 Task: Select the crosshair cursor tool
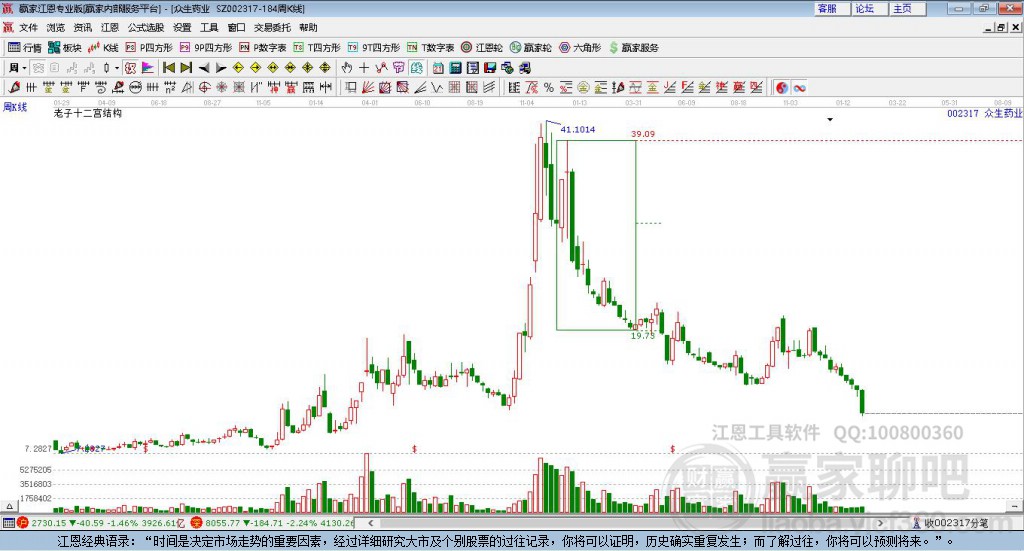(364, 68)
